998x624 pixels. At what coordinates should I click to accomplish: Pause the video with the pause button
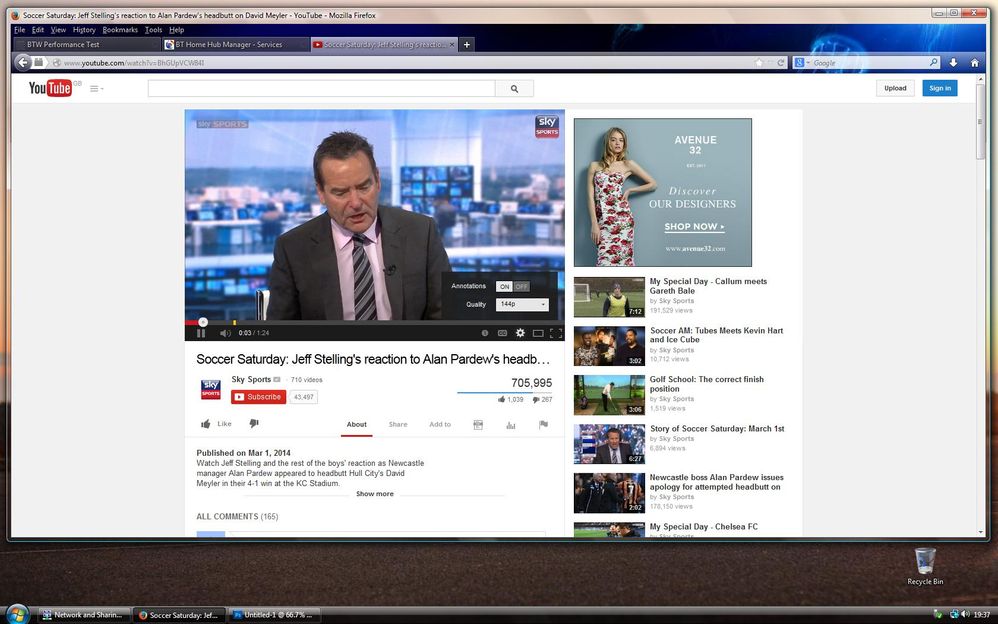point(201,333)
